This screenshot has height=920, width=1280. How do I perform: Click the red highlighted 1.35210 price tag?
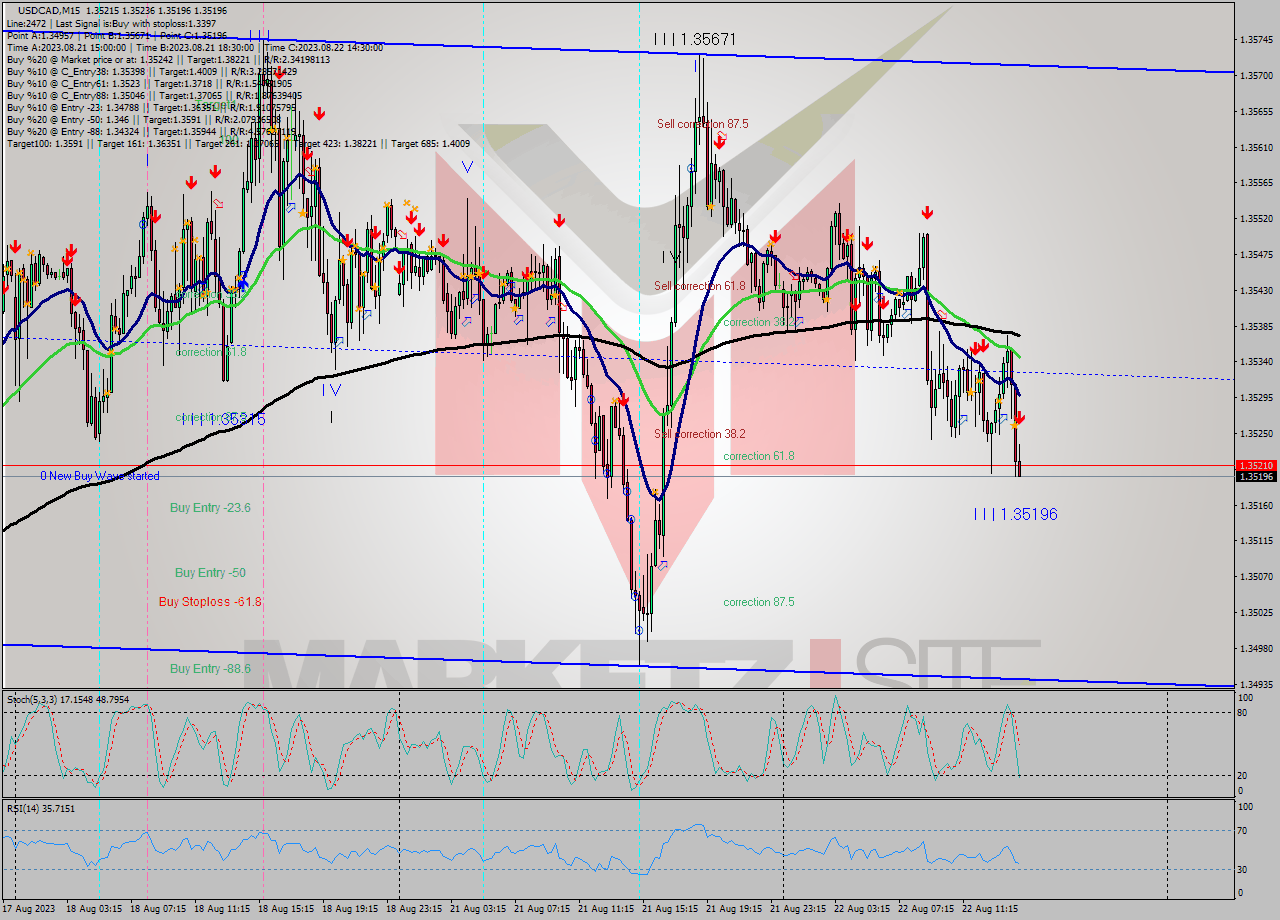coord(1255,464)
